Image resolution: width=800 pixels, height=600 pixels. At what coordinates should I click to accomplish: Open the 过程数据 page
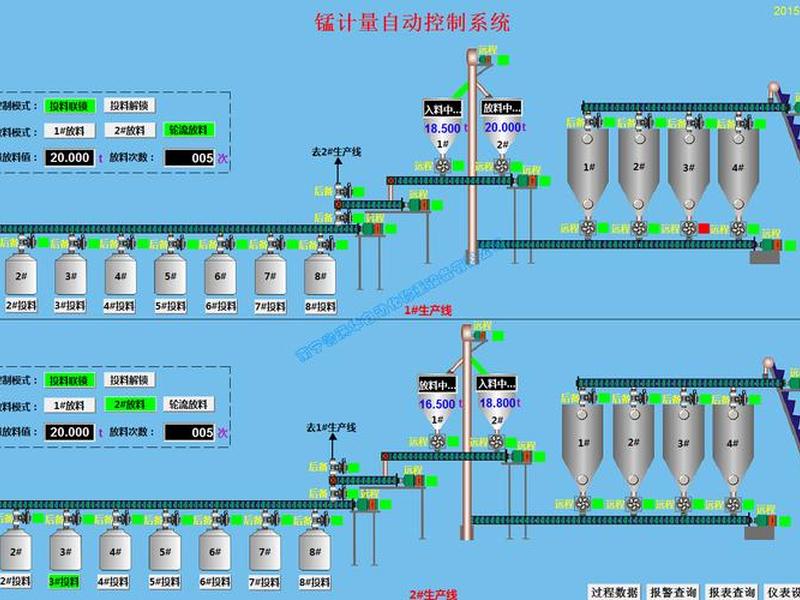[x=614, y=592]
